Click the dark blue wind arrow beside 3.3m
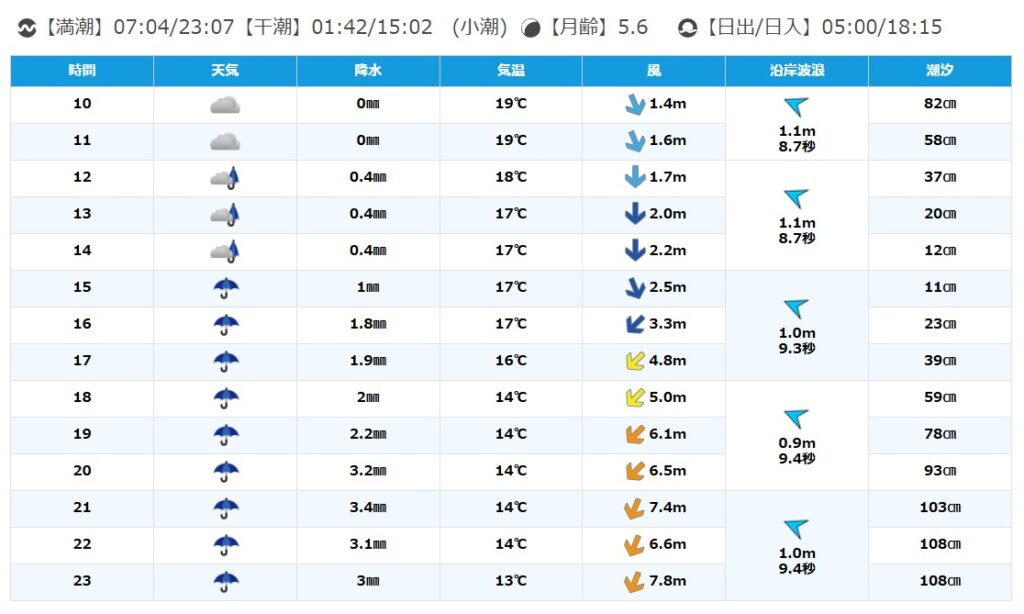Image resolution: width=1024 pixels, height=614 pixels. click(x=634, y=324)
